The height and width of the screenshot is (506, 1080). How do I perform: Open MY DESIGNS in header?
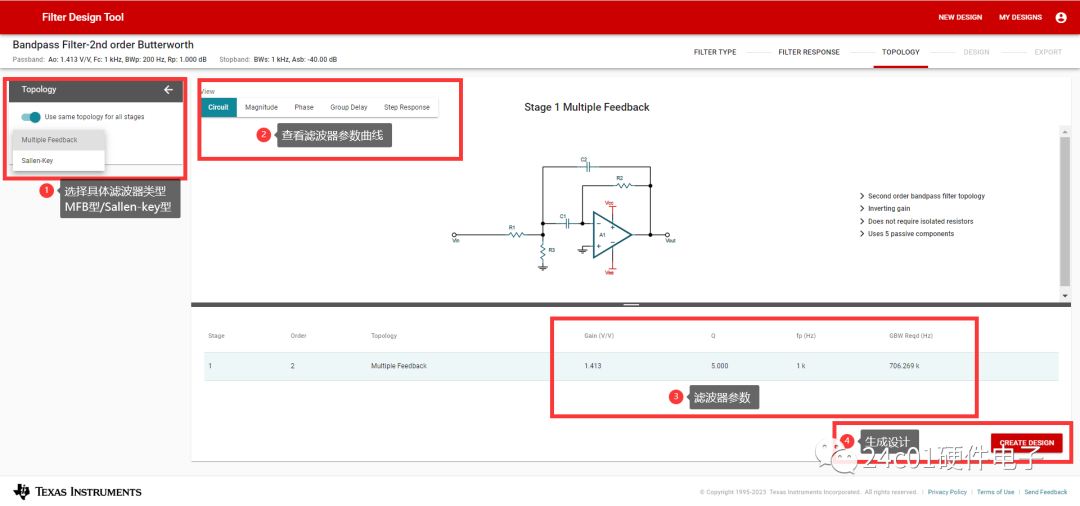1020,17
